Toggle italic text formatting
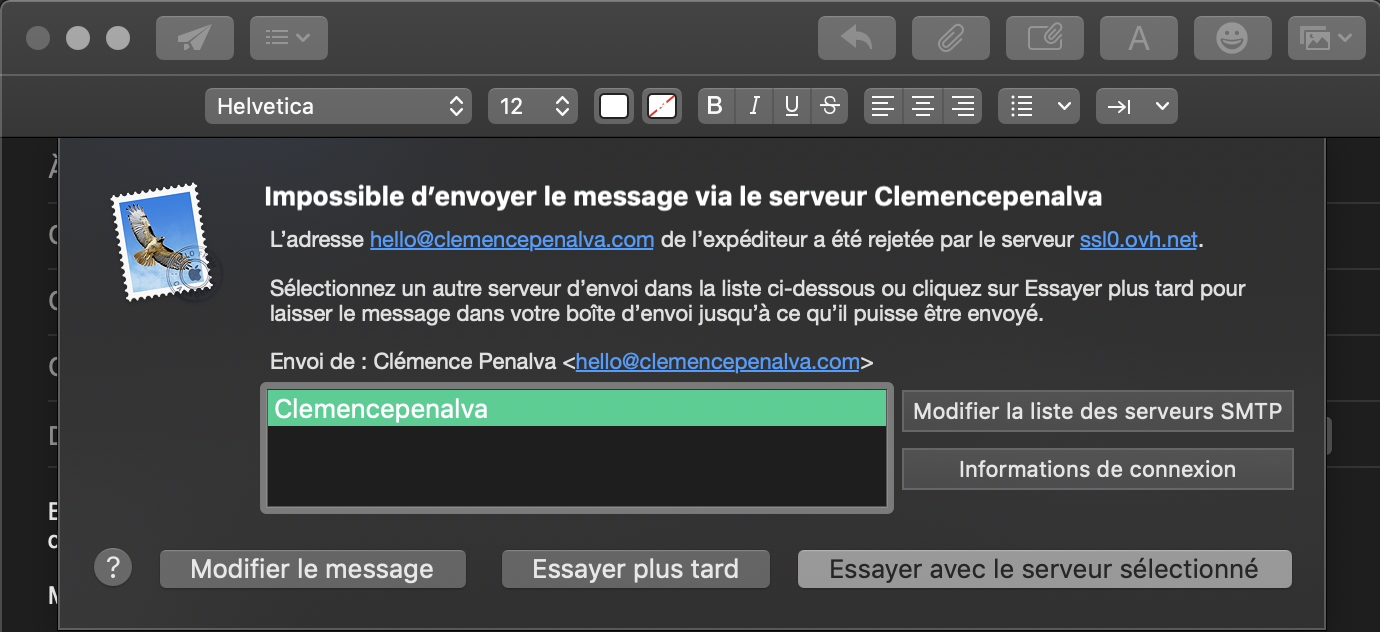 pyautogui.click(x=754, y=106)
